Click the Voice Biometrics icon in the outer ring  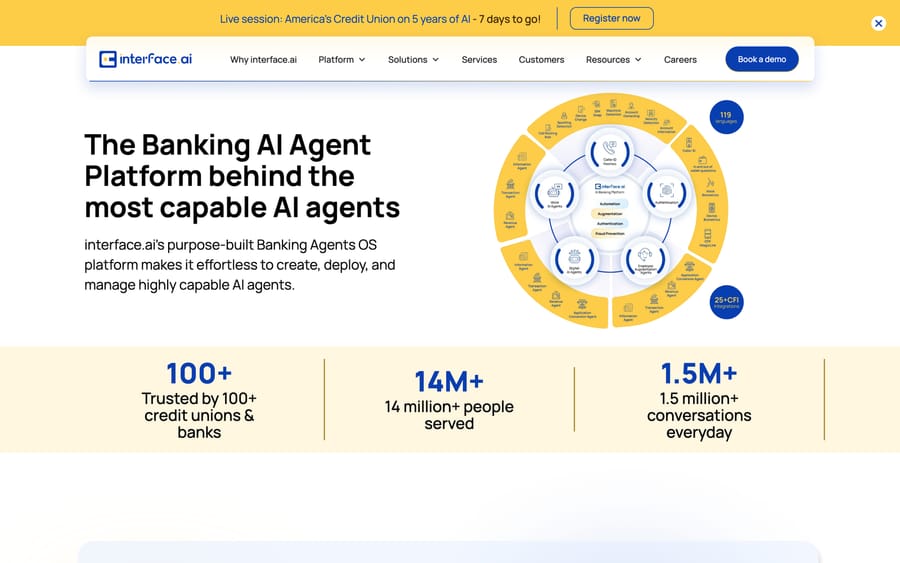[711, 184]
